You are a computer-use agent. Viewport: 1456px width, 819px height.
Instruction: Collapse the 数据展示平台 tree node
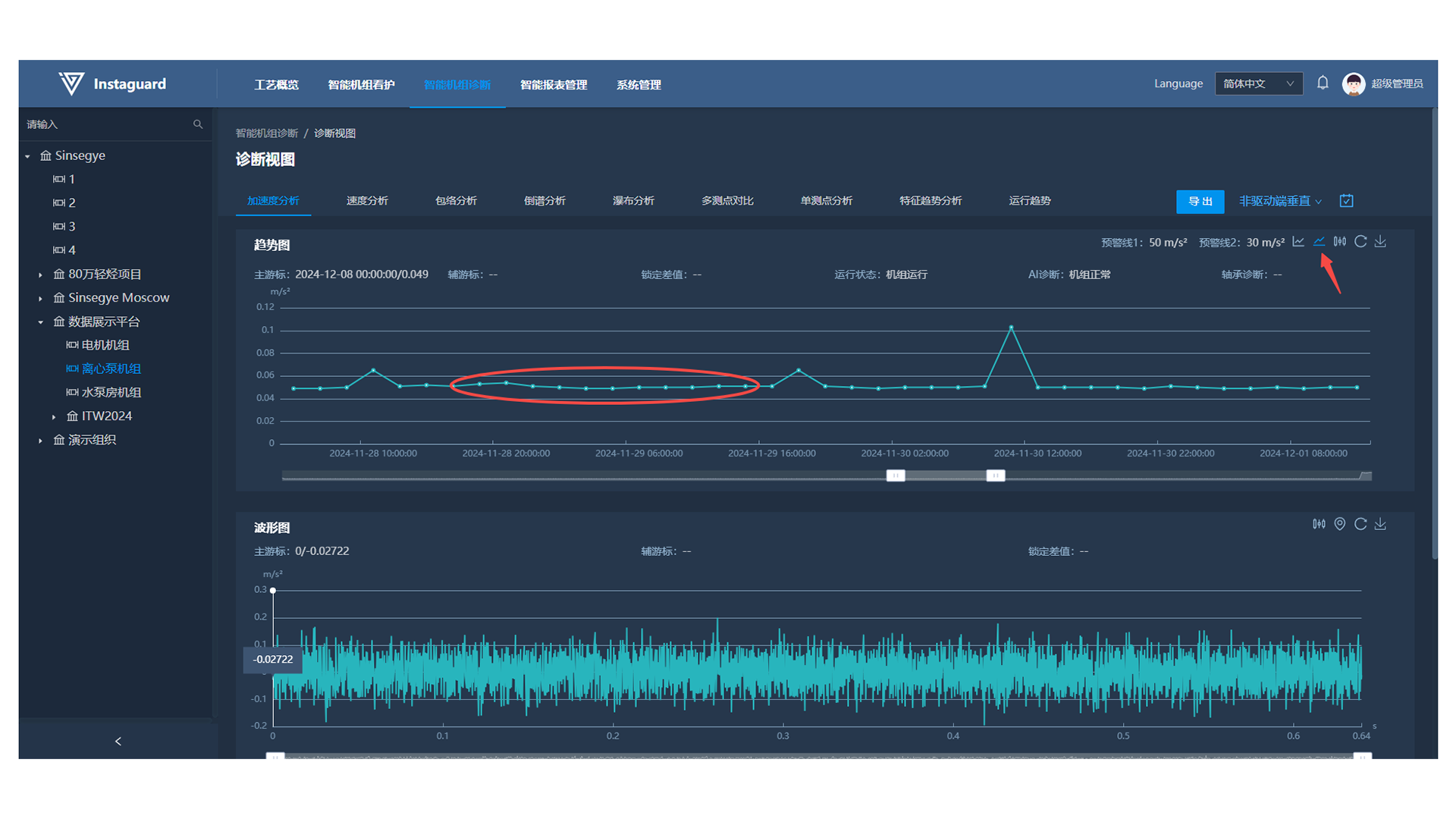coord(41,322)
